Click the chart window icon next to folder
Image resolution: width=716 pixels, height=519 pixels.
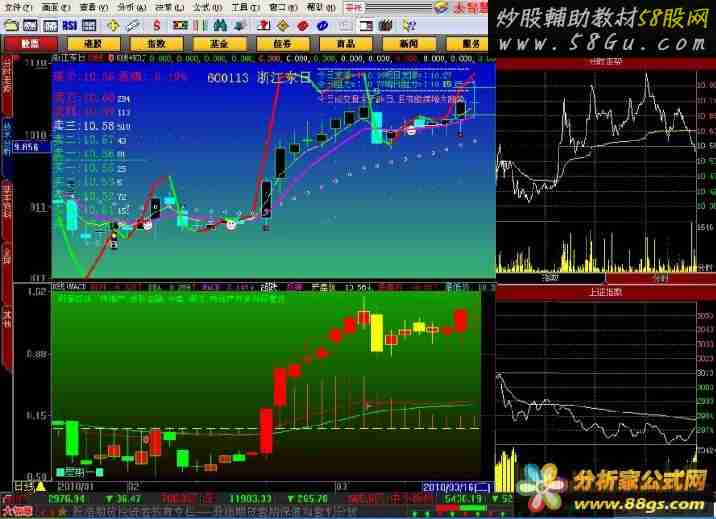coord(31,26)
